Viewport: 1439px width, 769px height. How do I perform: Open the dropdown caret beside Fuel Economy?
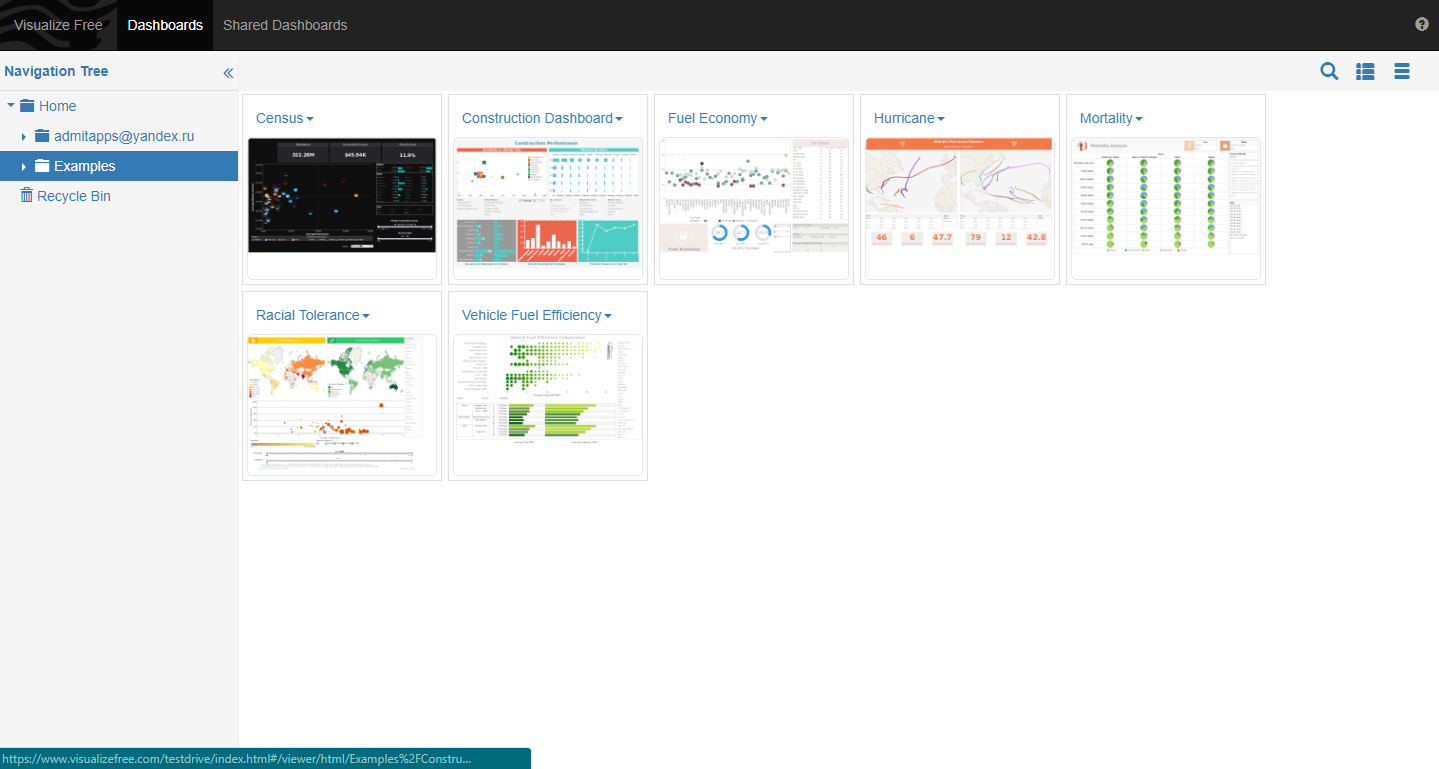(764, 119)
